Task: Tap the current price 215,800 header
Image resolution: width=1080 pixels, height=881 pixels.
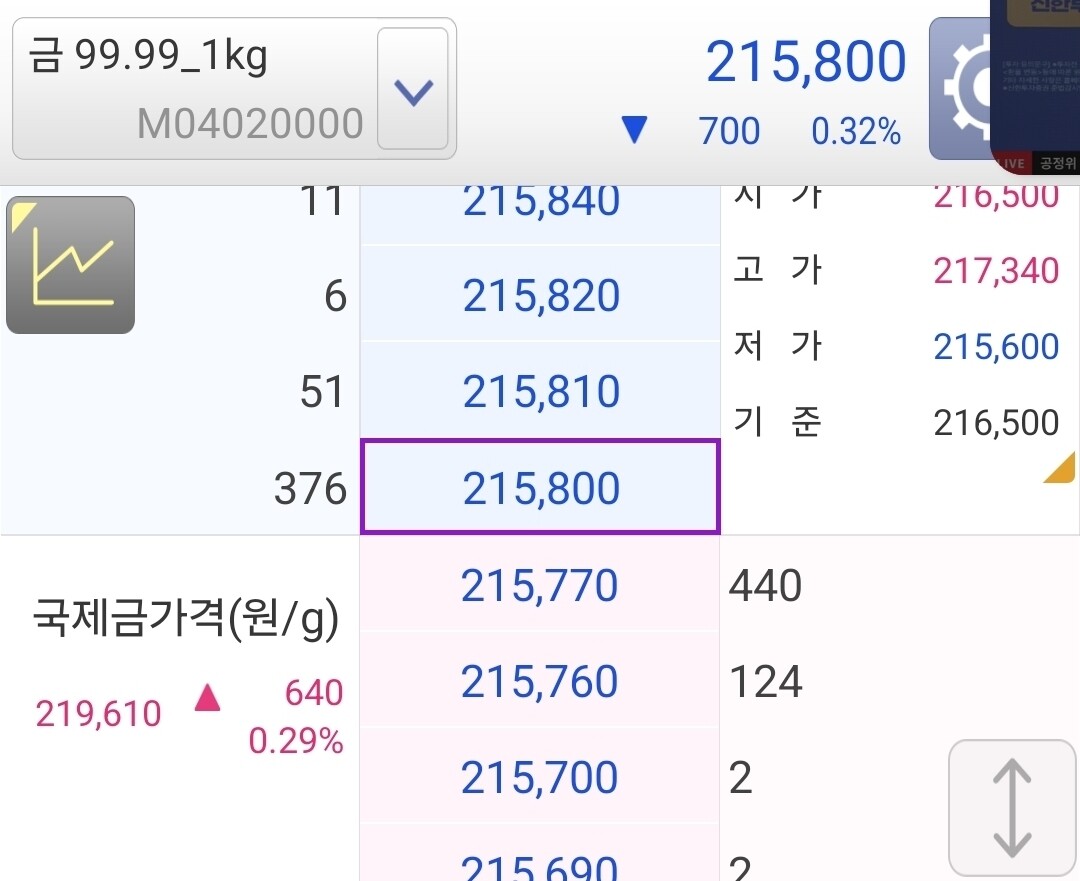Action: 806,62
